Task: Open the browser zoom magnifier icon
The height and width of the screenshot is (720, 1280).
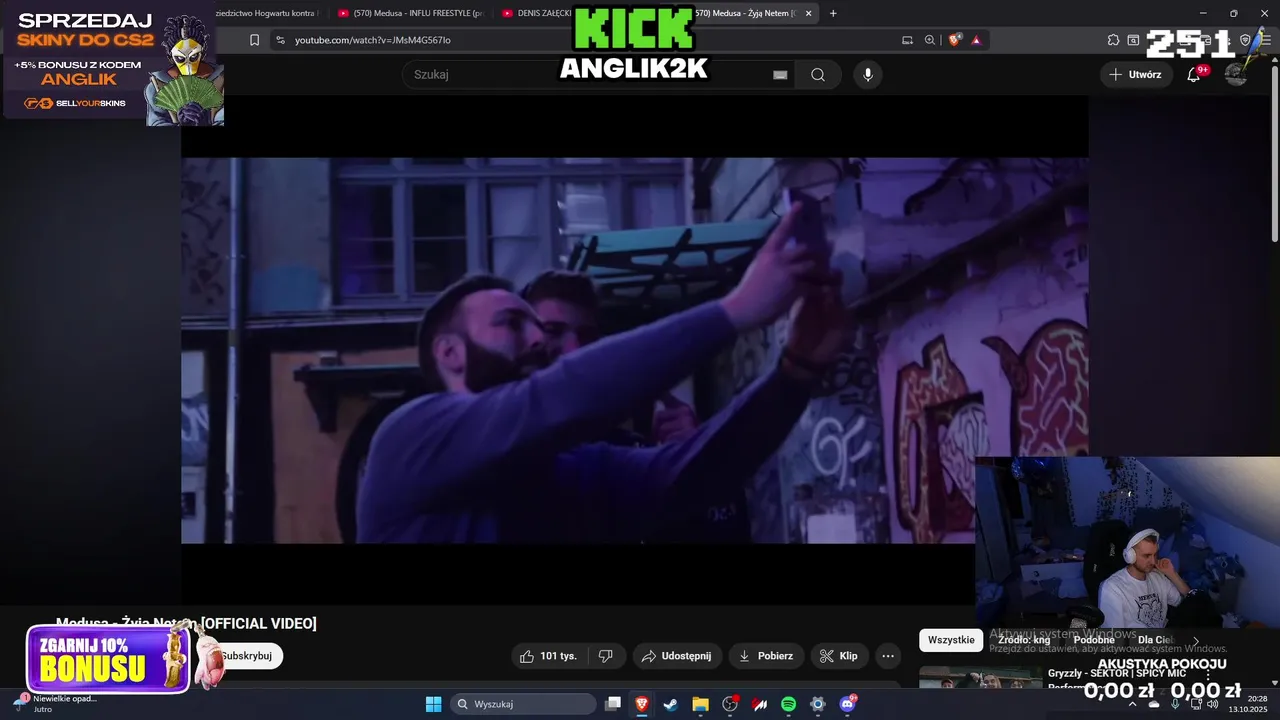Action: click(930, 40)
